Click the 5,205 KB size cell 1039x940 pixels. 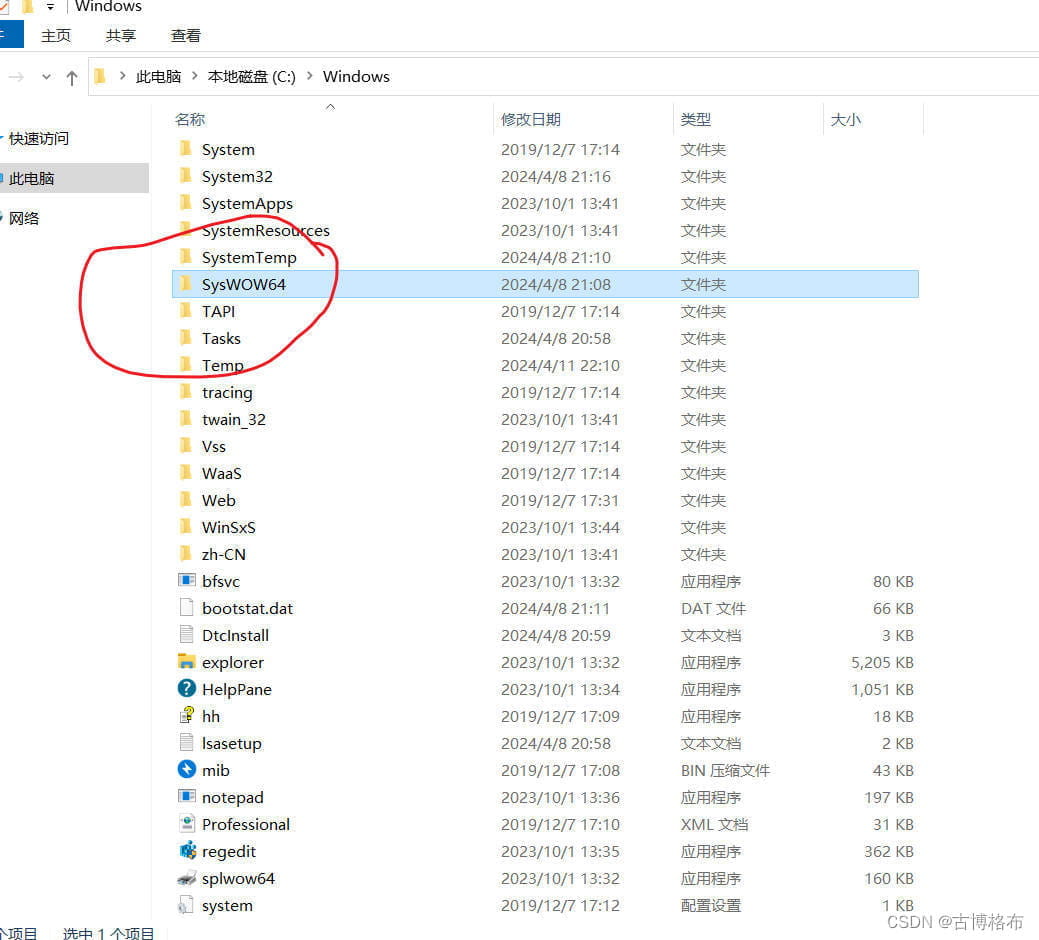click(x=882, y=662)
